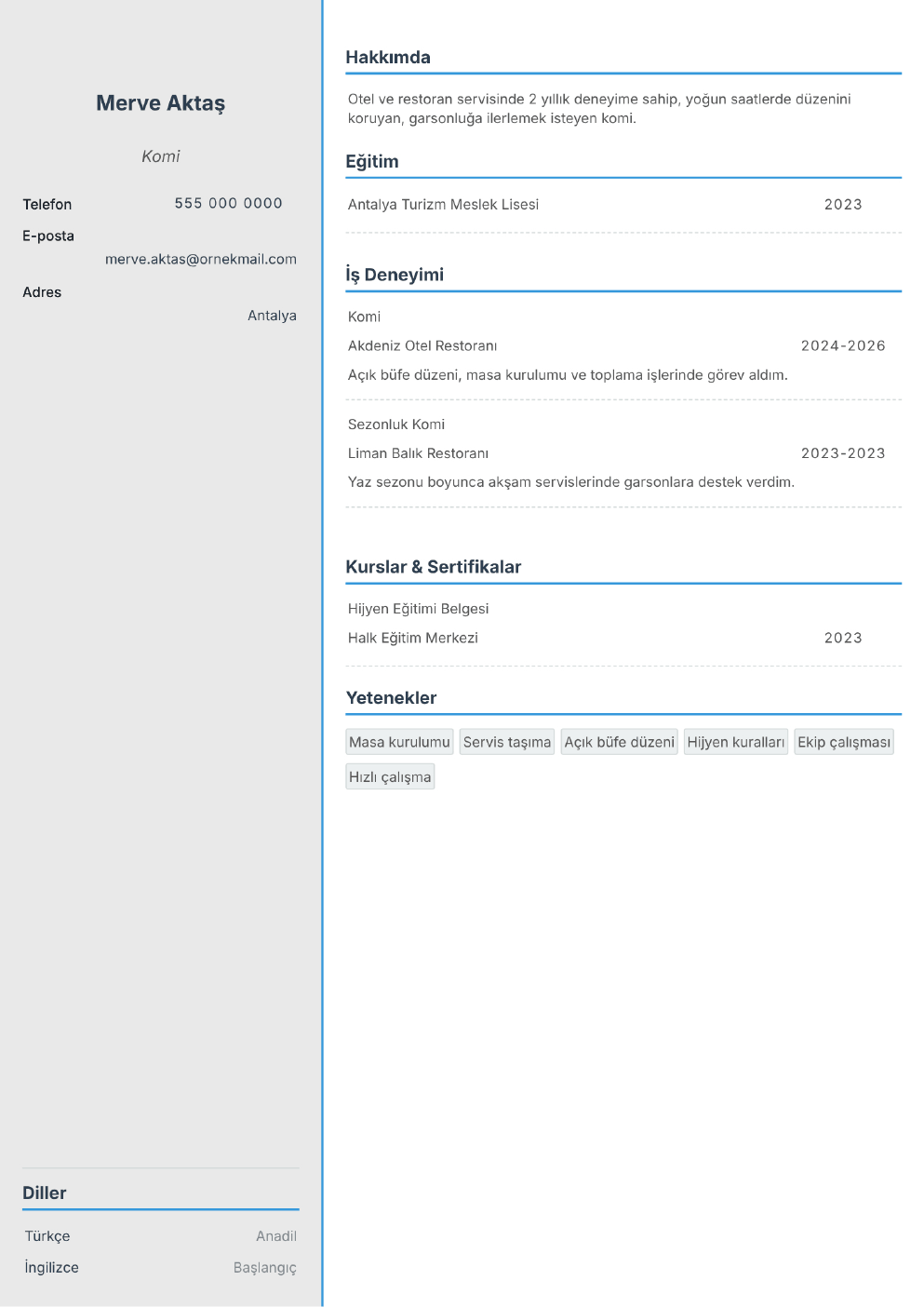
Task: Select "Liman Balık Restoranı"
Action: tap(418, 453)
